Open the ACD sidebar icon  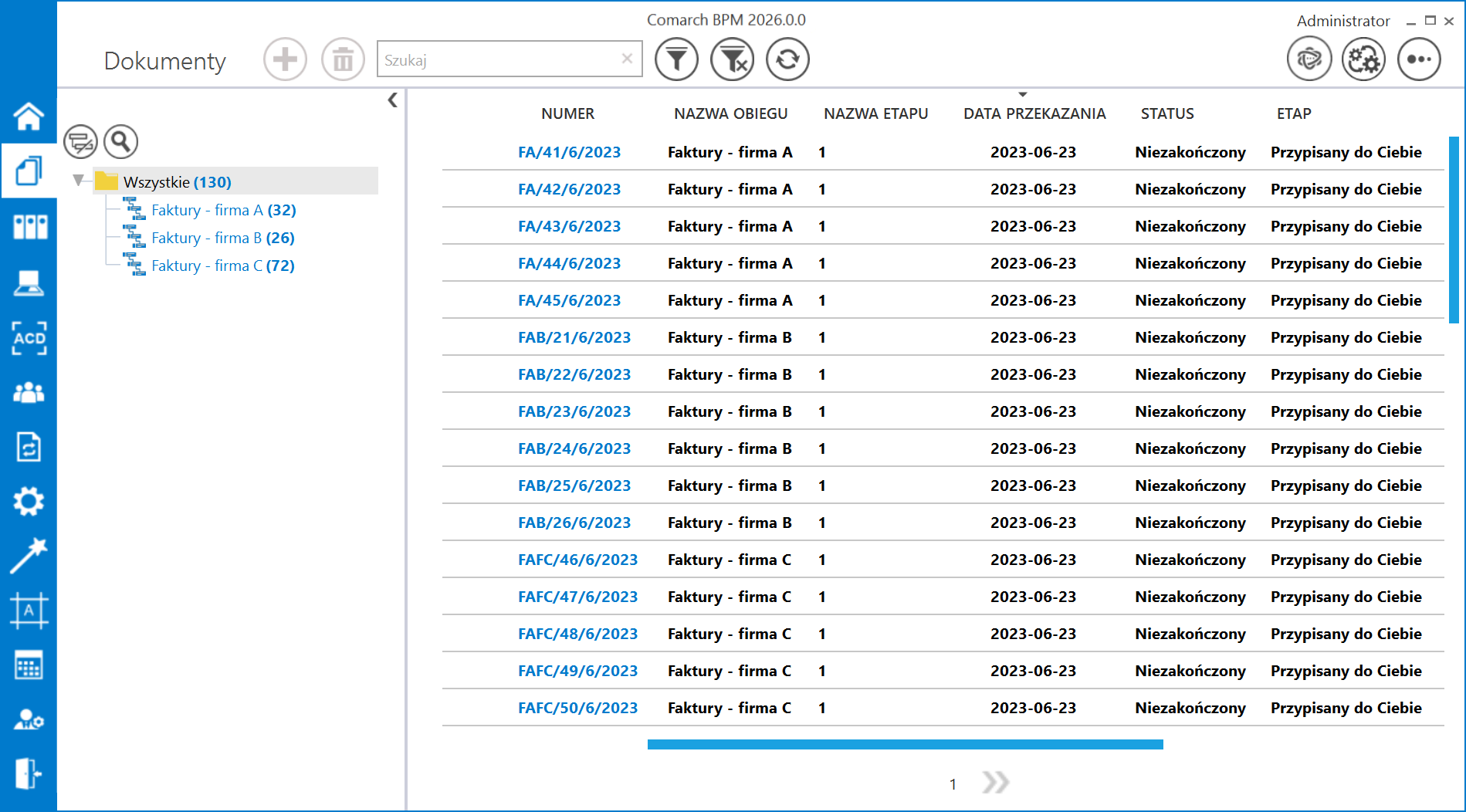[29, 338]
